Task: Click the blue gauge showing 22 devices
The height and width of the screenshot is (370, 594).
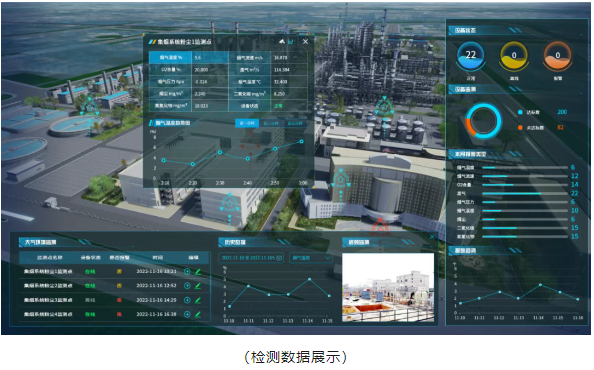Action: (471, 56)
